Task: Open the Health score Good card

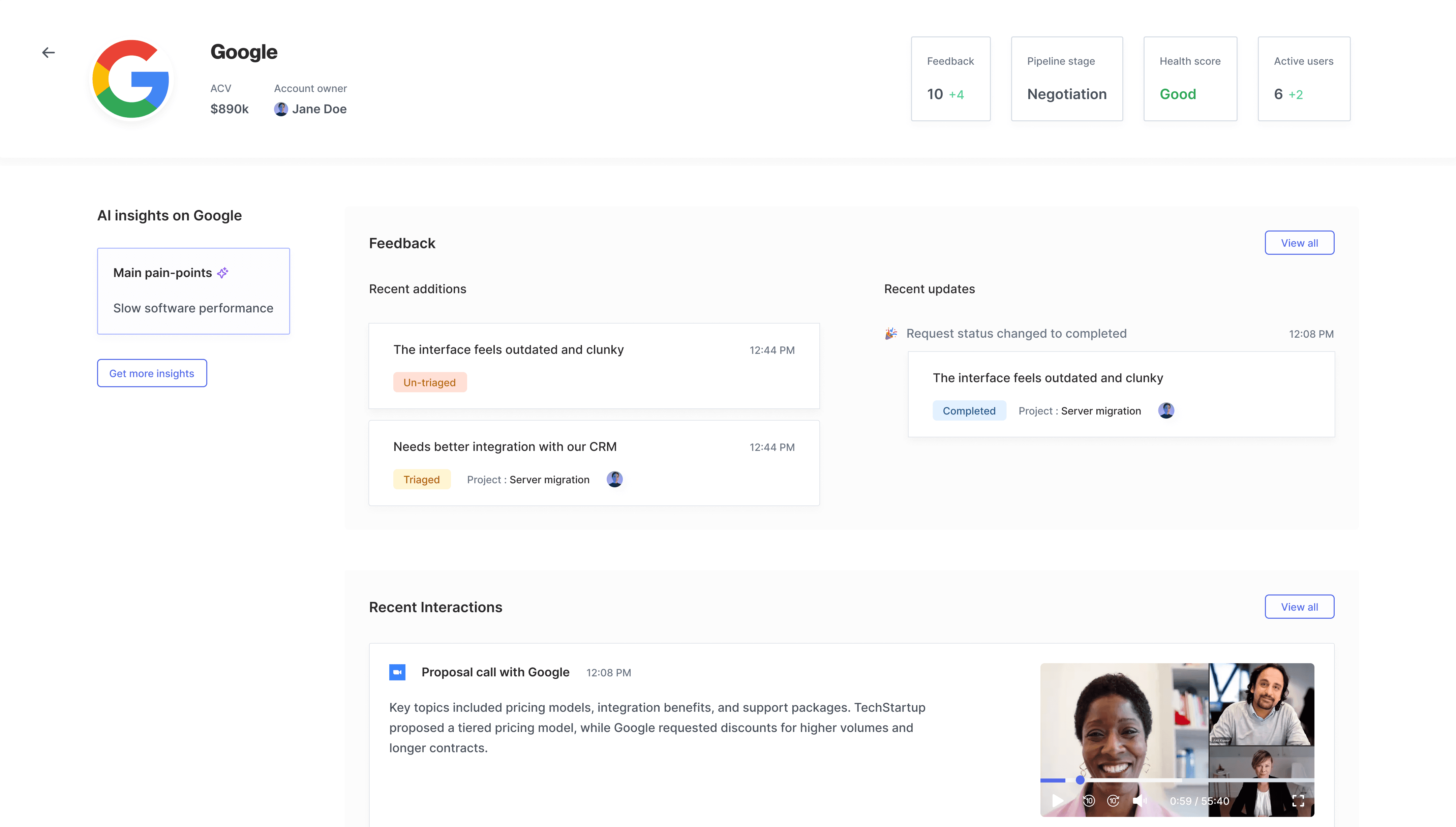Action: (x=1190, y=79)
